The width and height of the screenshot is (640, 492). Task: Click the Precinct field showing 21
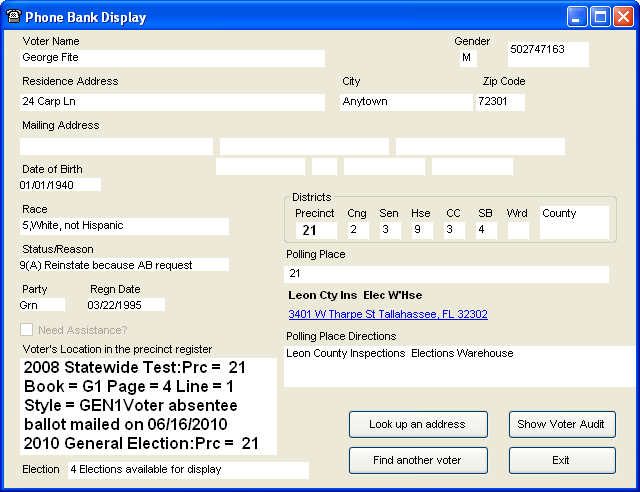tap(316, 230)
